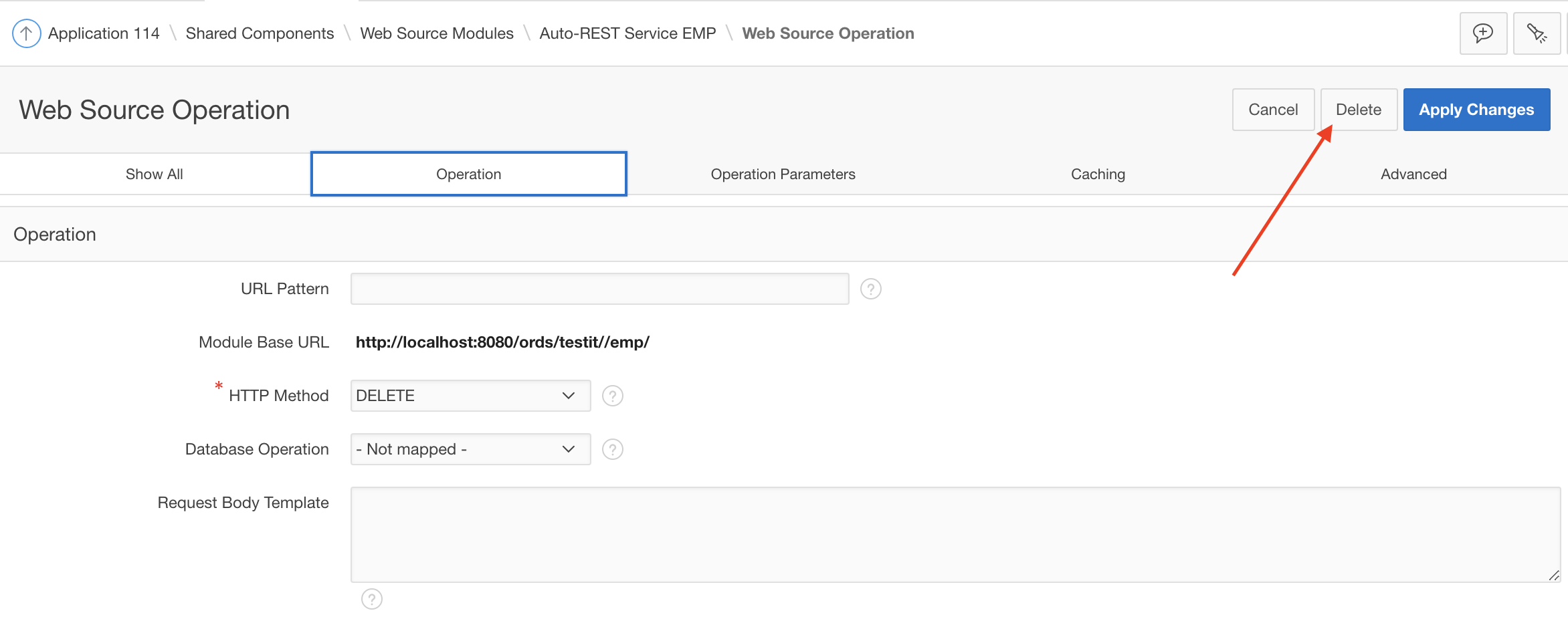This screenshot has width=1568, height=619.
Task: Click inside the Request Body Template textarea
Action: pyautogui.click(x=955, y=535)
